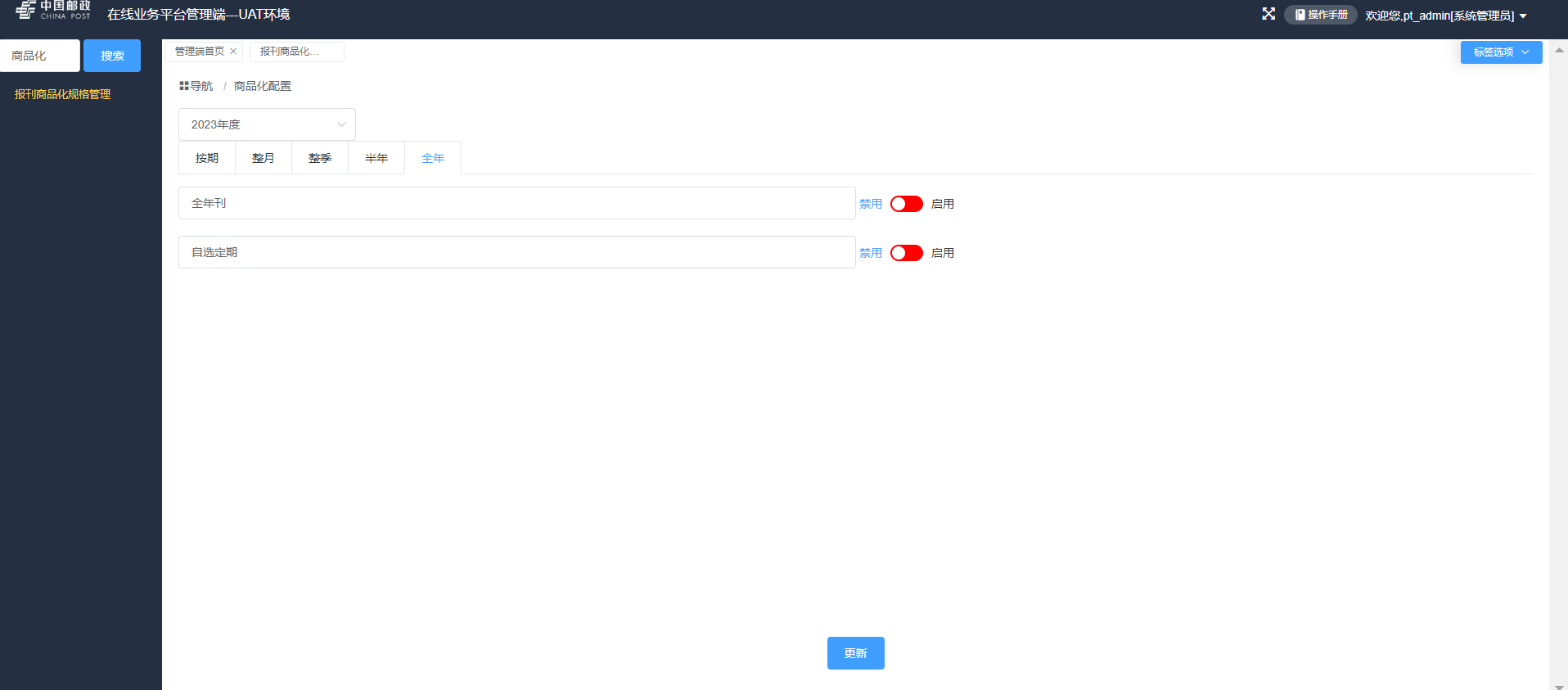The width and height of the screenshot is (1568, 690).
Task: Switch to the 报刊商品化... tab
Action: coord(296,52)
